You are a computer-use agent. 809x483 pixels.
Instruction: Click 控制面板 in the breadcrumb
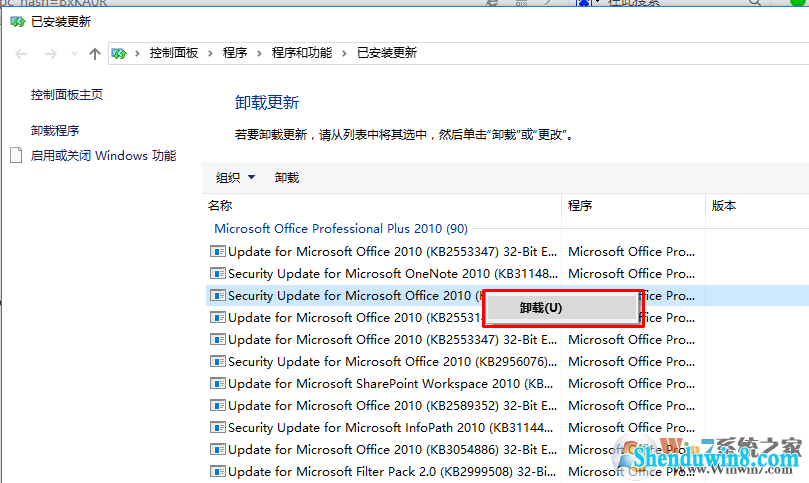coord(174,53)
